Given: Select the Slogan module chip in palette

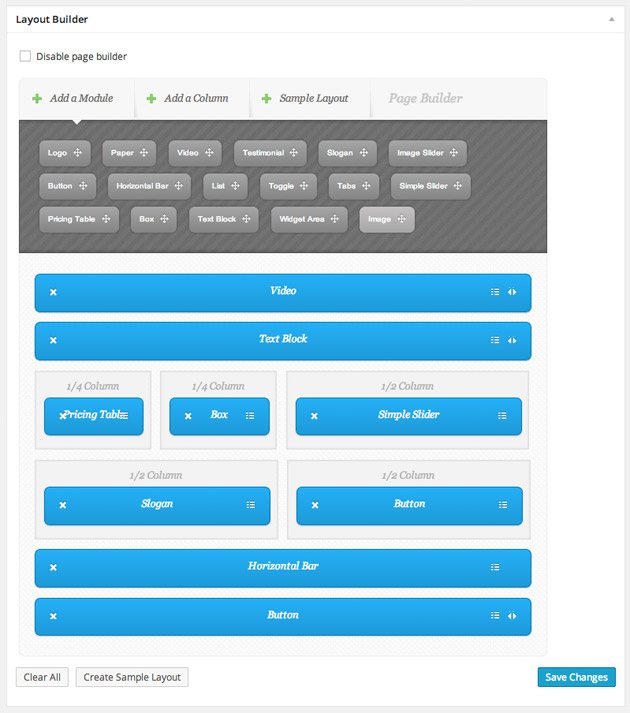Looking at the screenshot, I should tap(348, 153).
